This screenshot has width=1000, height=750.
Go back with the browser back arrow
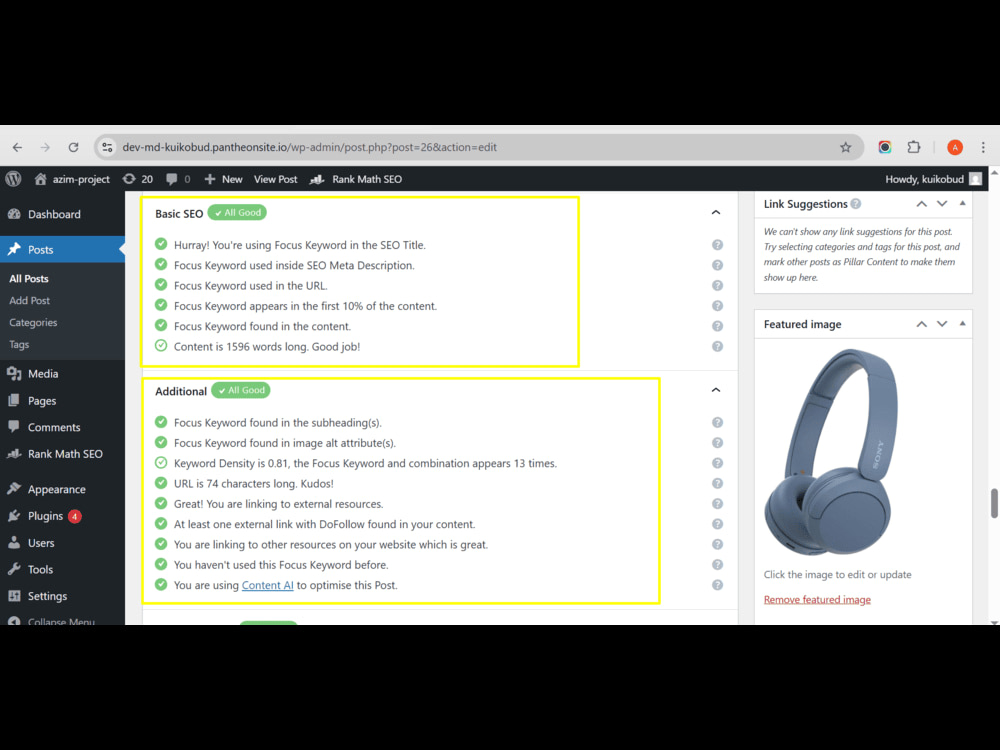(17, 147)
